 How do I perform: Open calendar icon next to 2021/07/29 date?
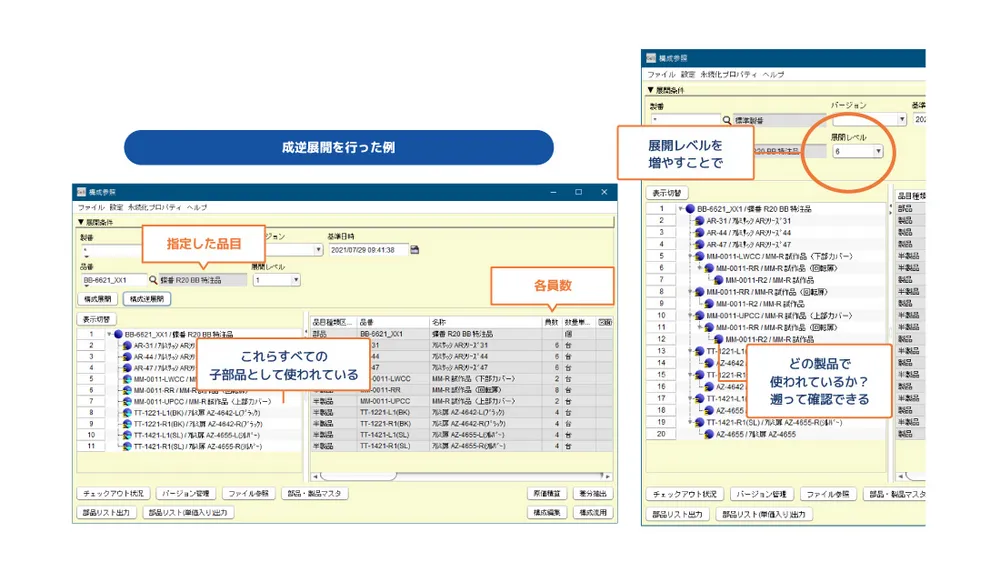[x=415, y=250]
